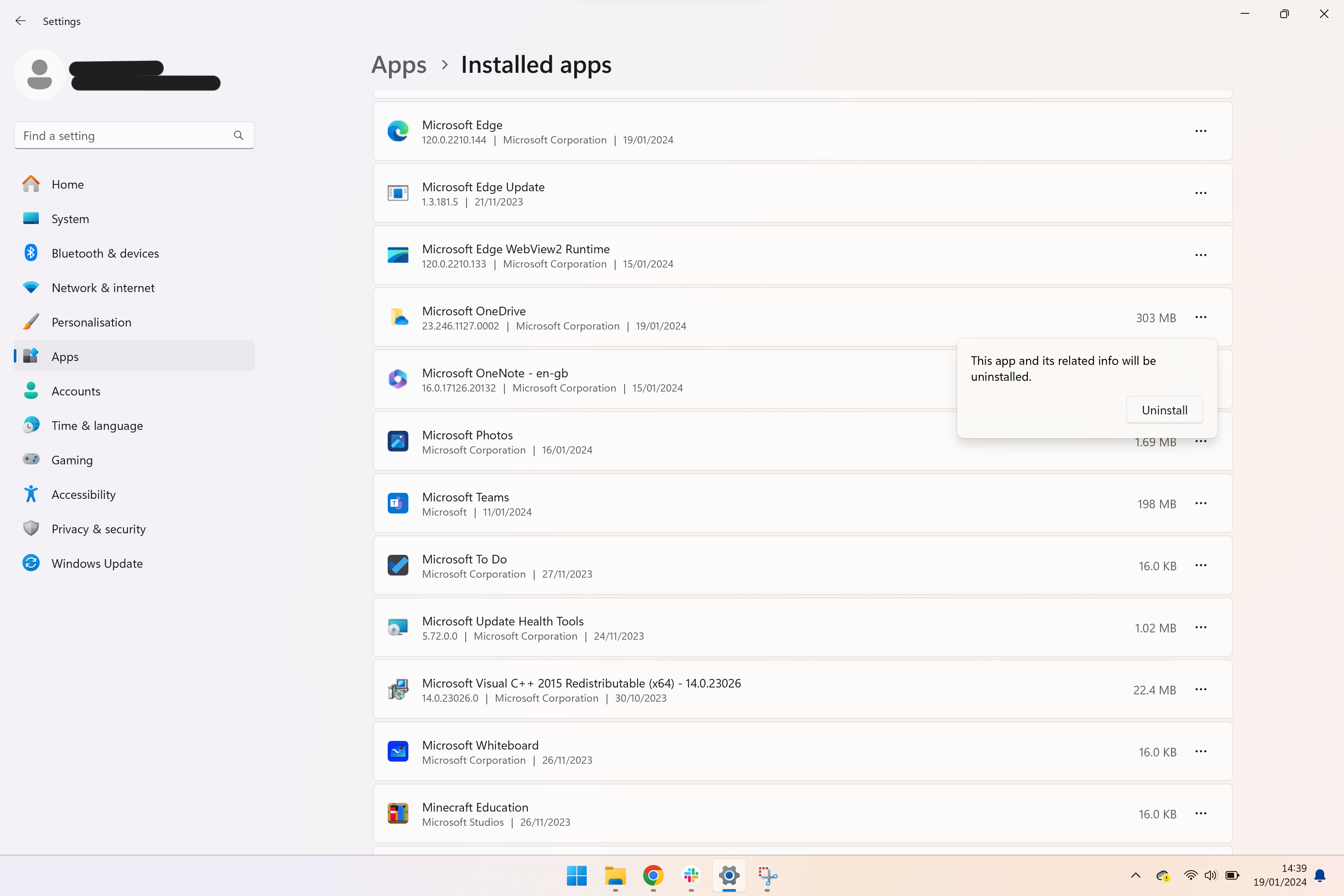Click the Visual C++ Redistributable icon
Screen dimensions: 1344x896
click(398, 689)
